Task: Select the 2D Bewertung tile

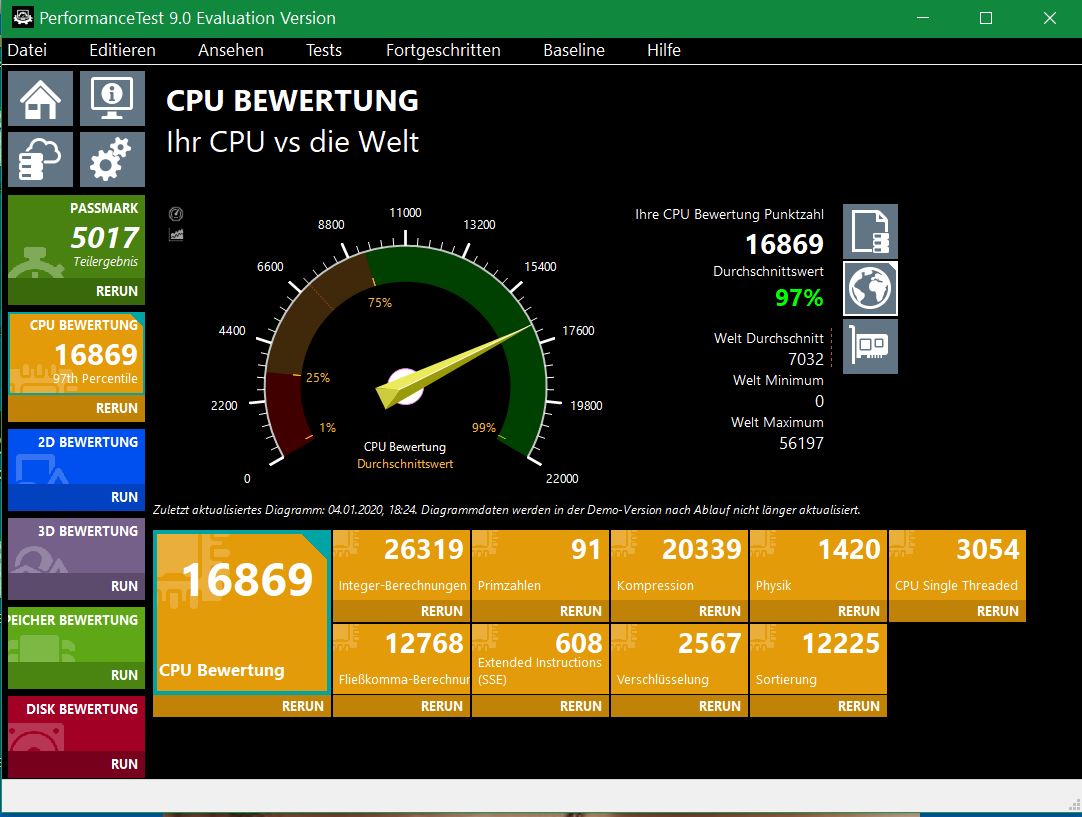Action: [77, 457]
